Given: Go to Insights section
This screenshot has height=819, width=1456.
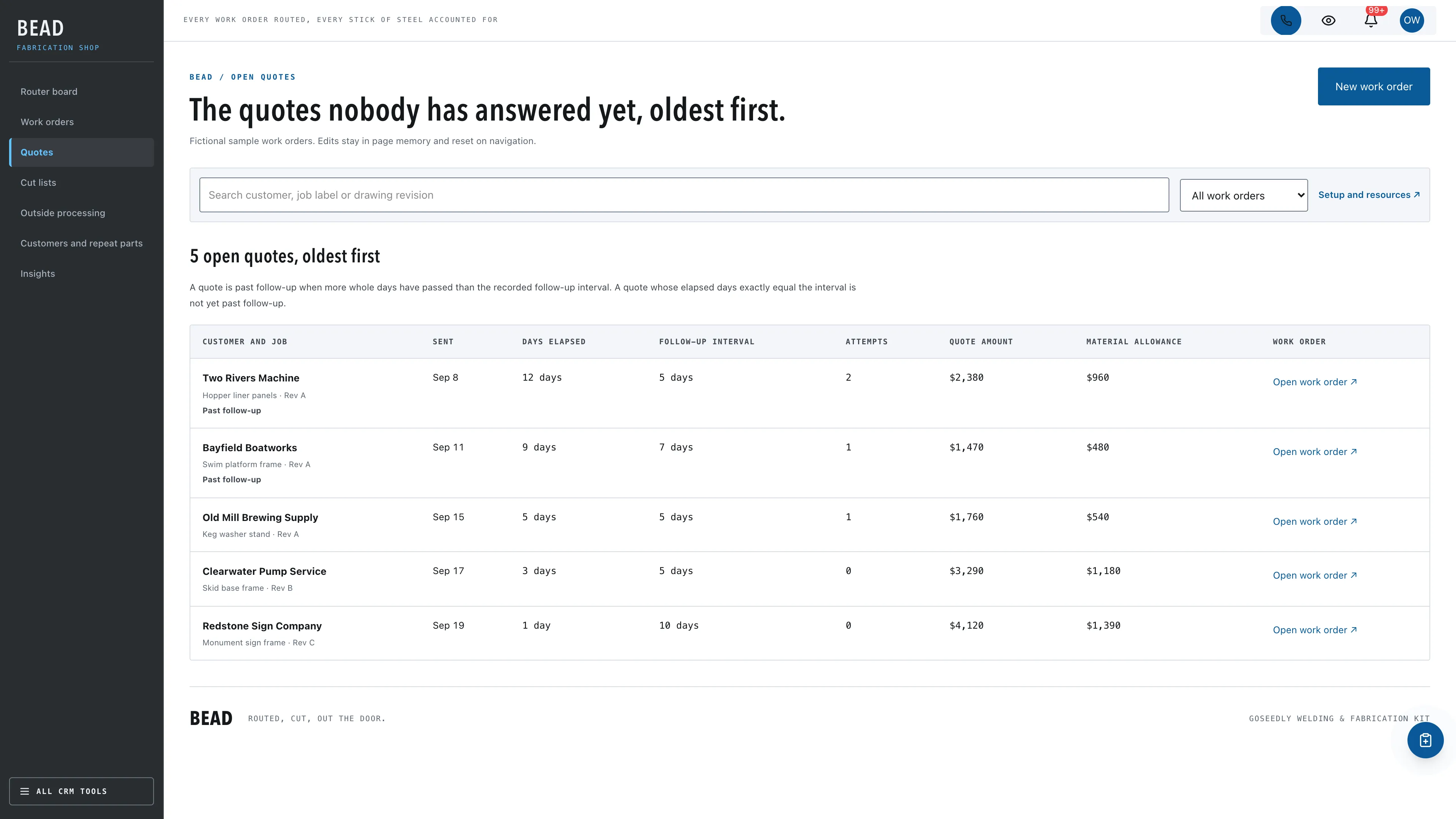Looking at the screenshot, I should coord(82,273).
